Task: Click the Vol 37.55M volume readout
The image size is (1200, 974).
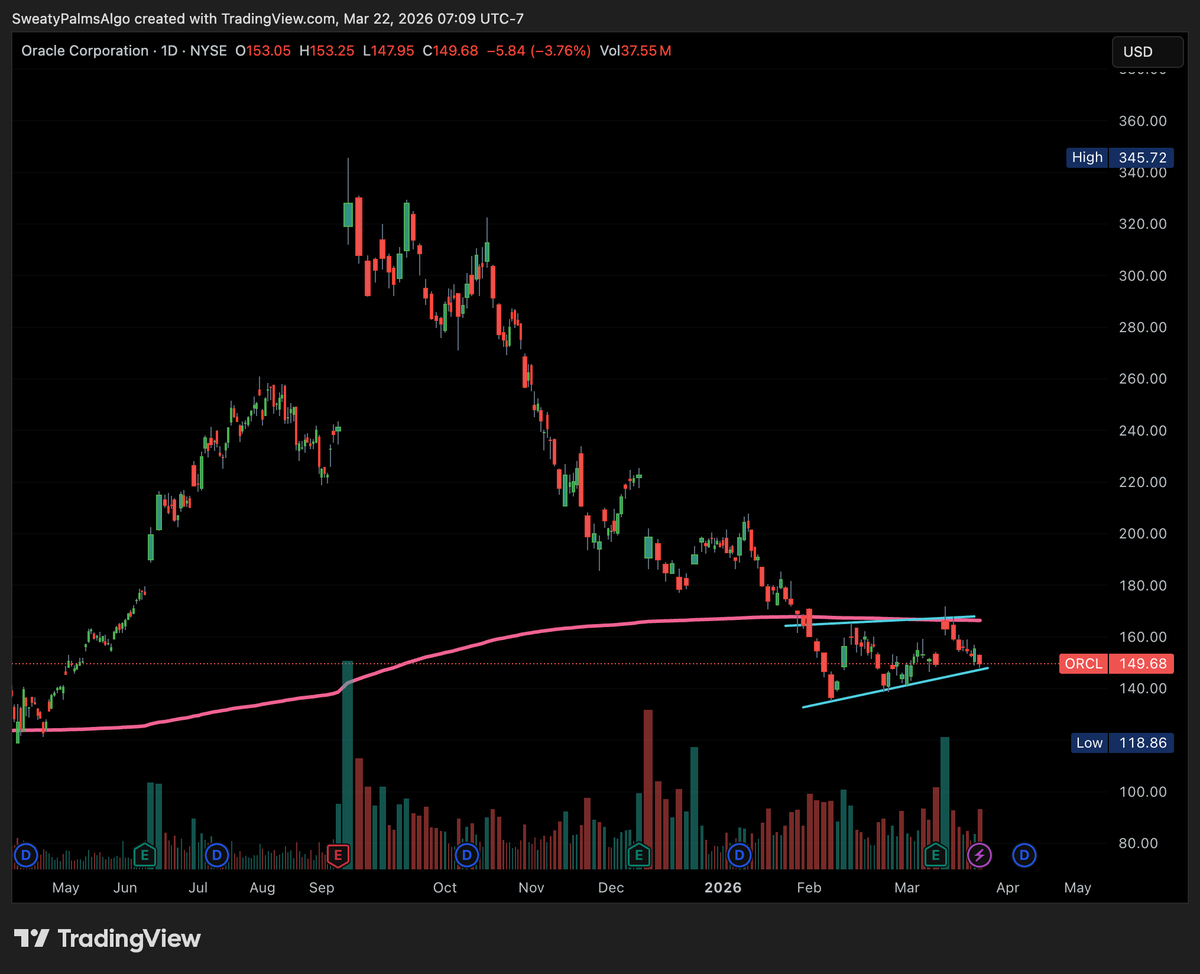Action: tap(634, 50)
